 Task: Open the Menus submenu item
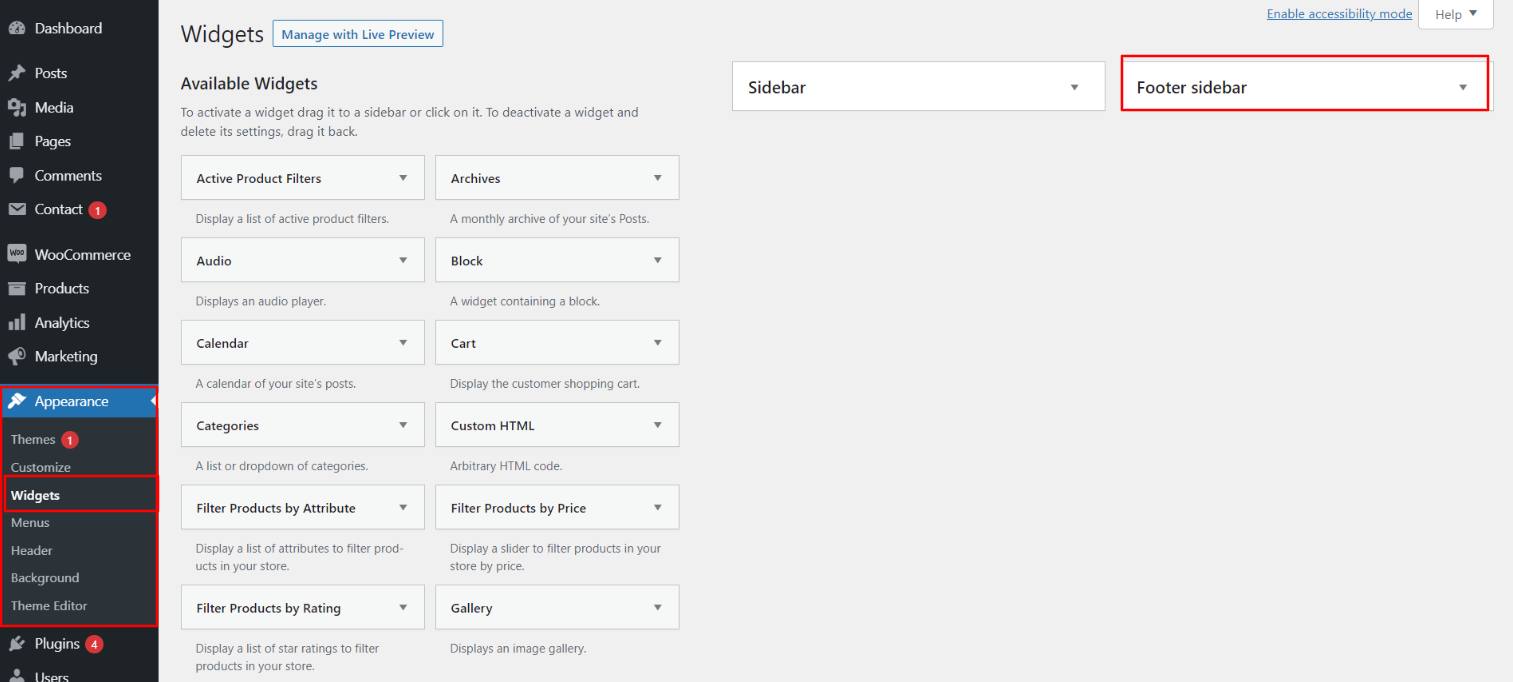click(30, 522)
